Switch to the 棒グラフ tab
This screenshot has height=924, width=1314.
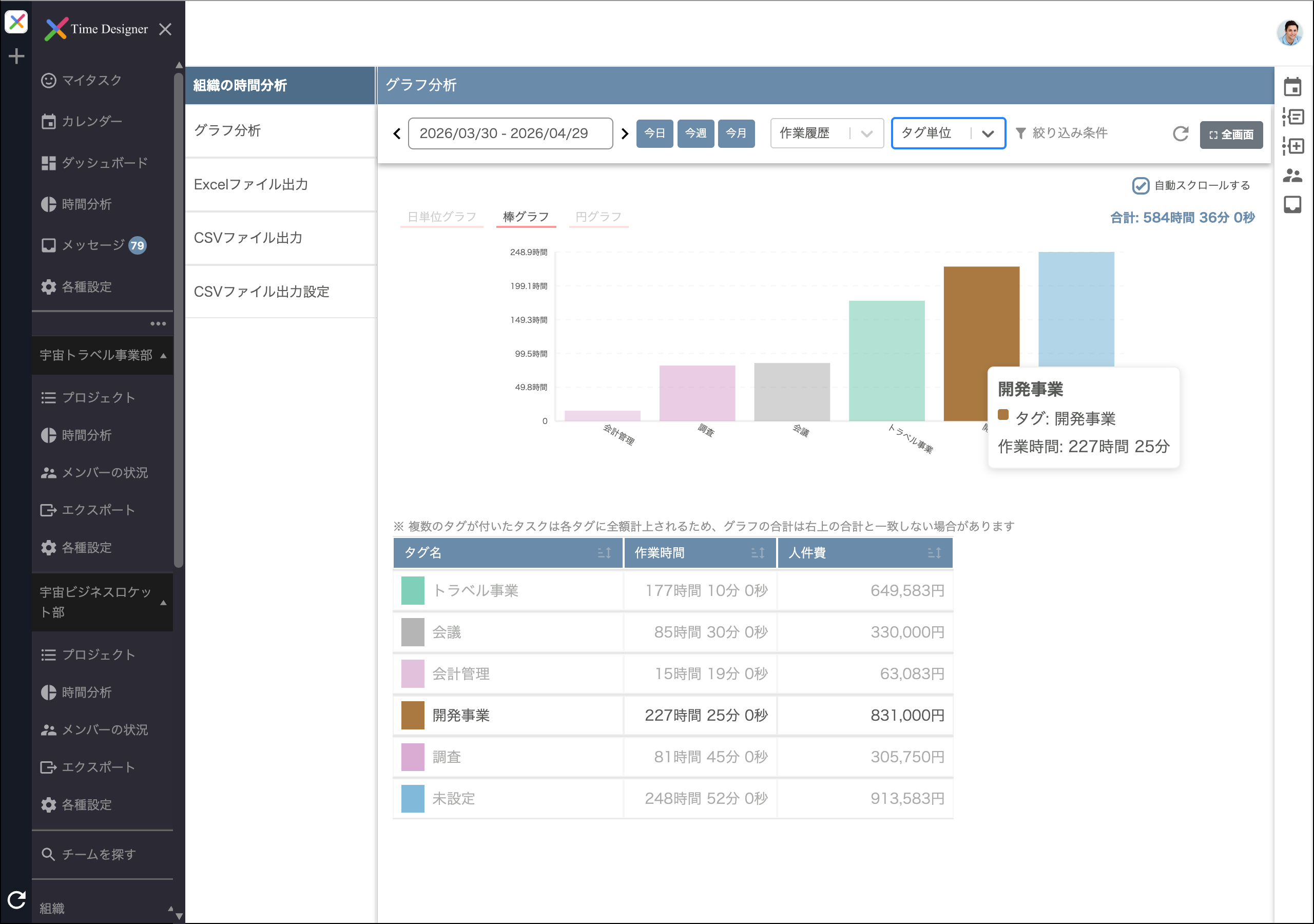click(526, 217)
